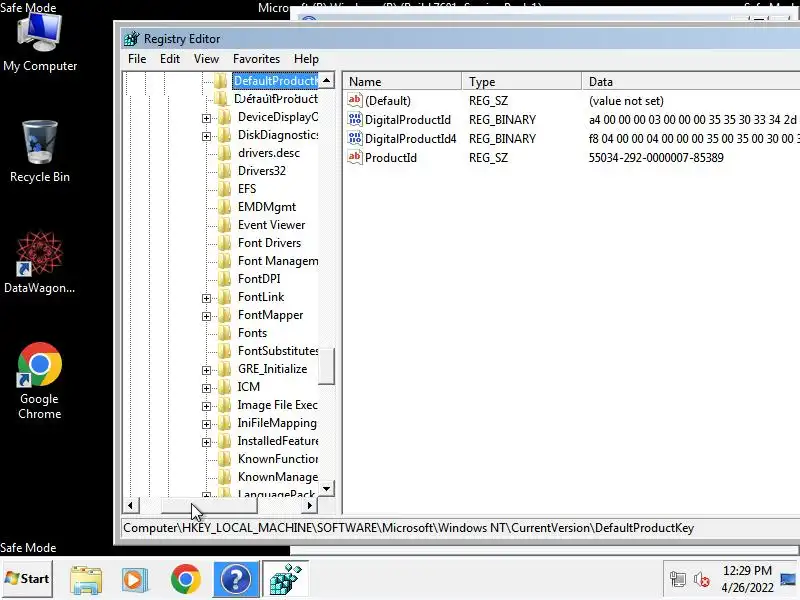
Task: Select the Google Chrome desktop shortcut
Action: pos(39,381)
